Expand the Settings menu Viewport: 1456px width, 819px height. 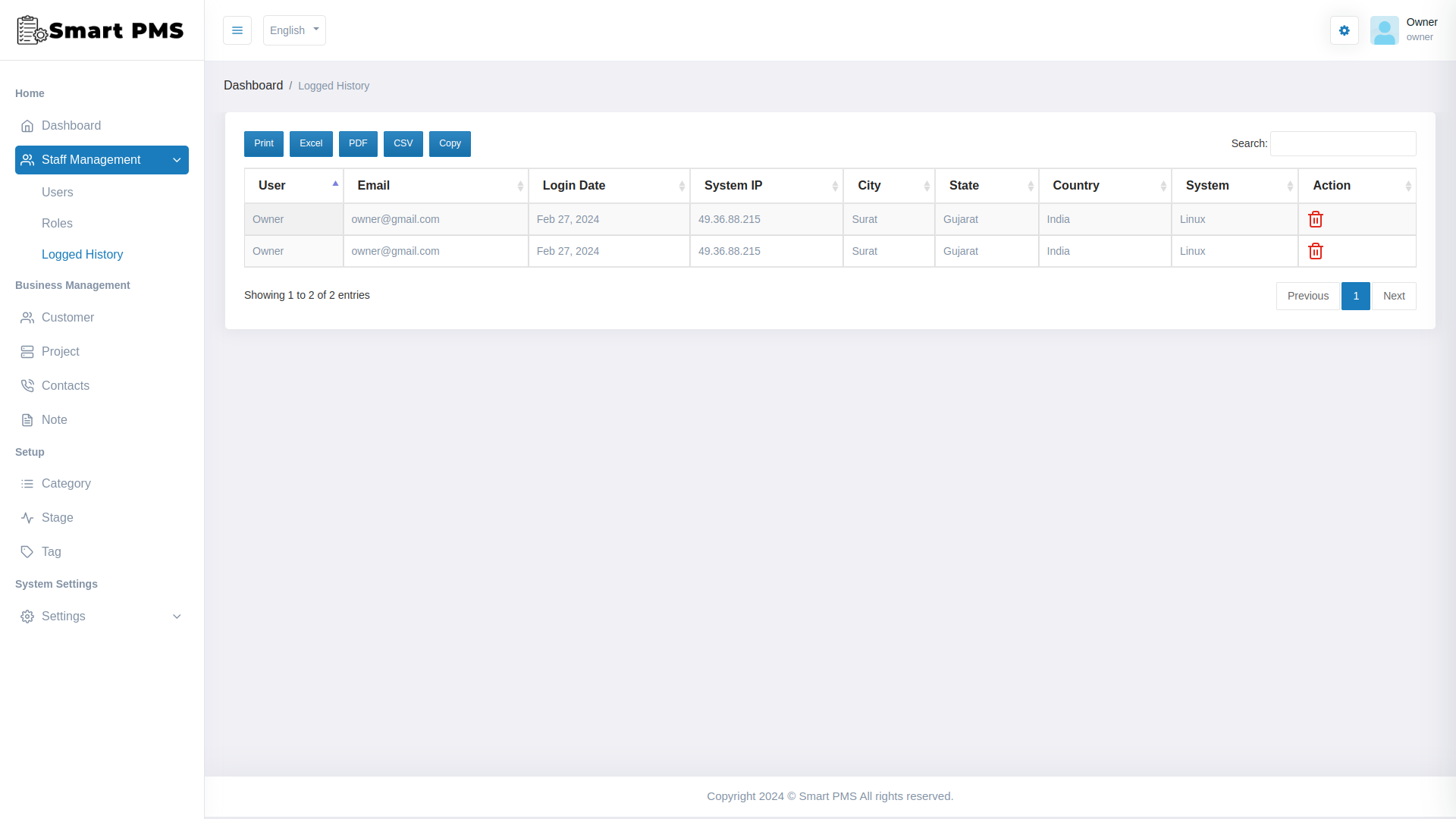click(101, 617)
